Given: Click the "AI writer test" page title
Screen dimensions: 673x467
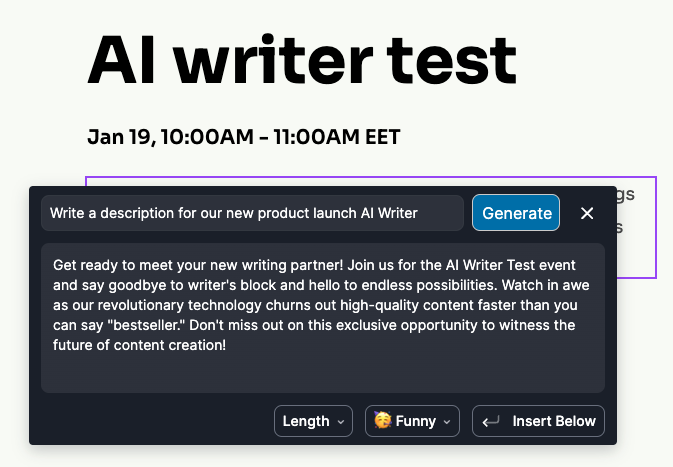Looking at the screenshot, I should coord(302,60).
